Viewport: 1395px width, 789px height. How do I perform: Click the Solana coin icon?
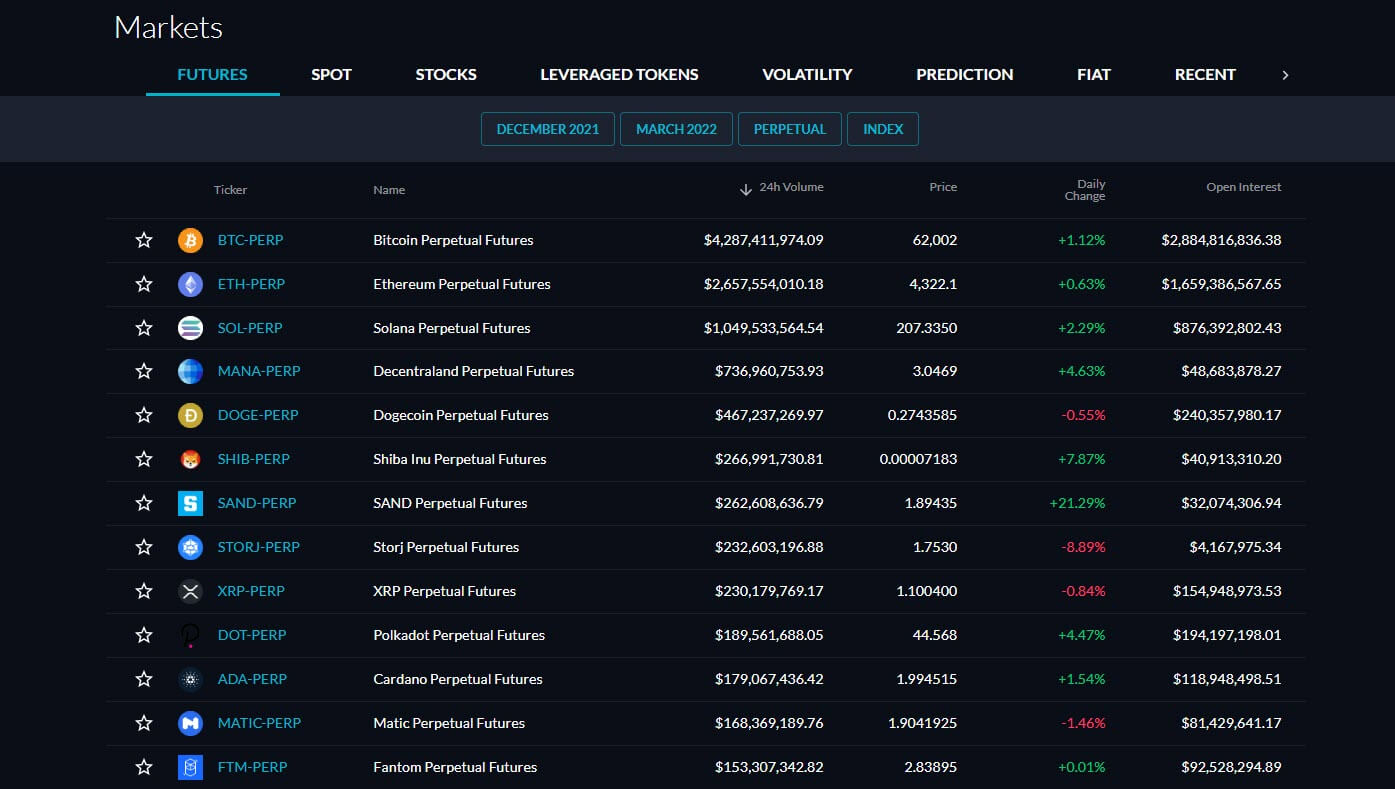190,328
